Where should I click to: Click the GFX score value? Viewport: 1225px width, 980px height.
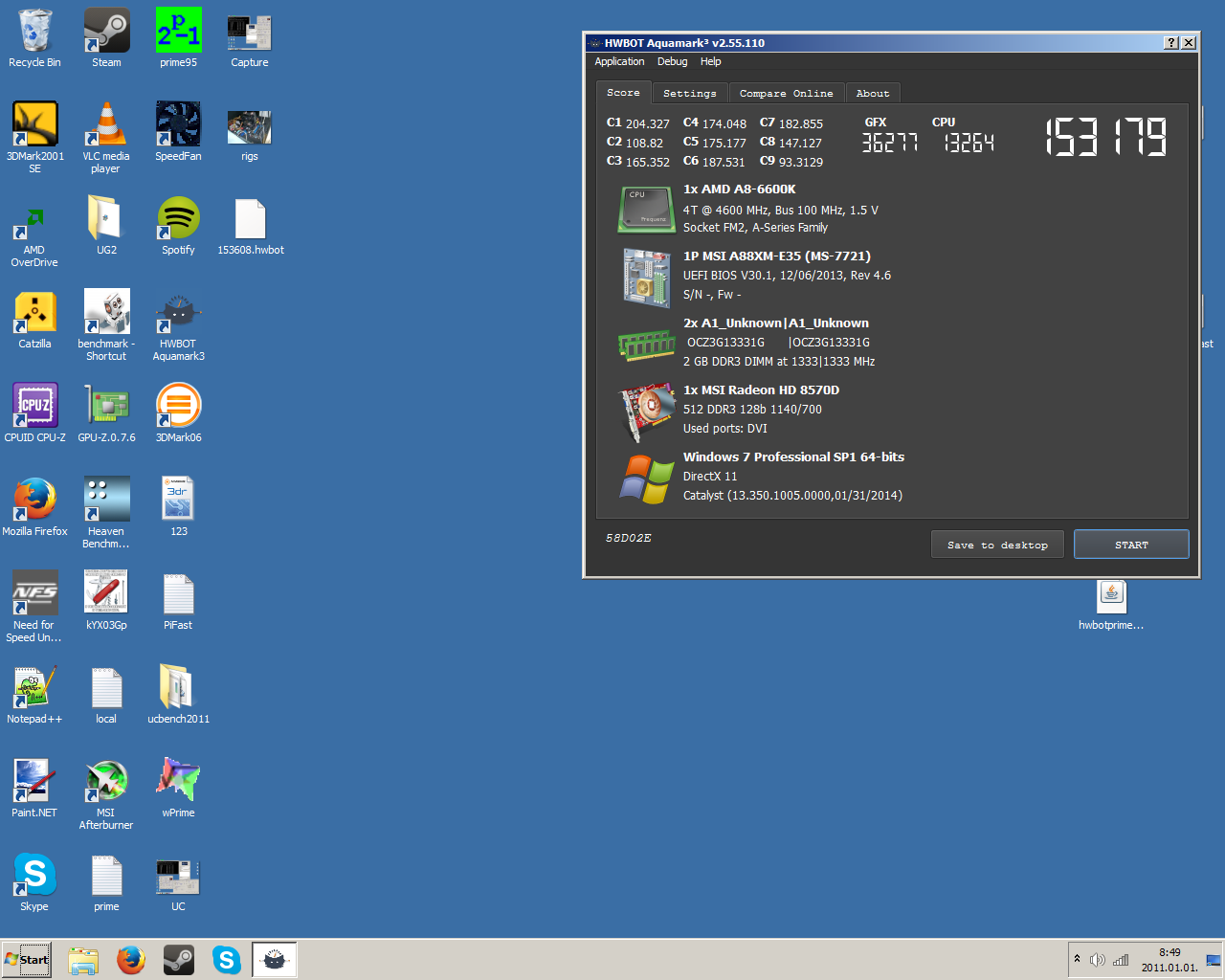click(x=890, y=143)
